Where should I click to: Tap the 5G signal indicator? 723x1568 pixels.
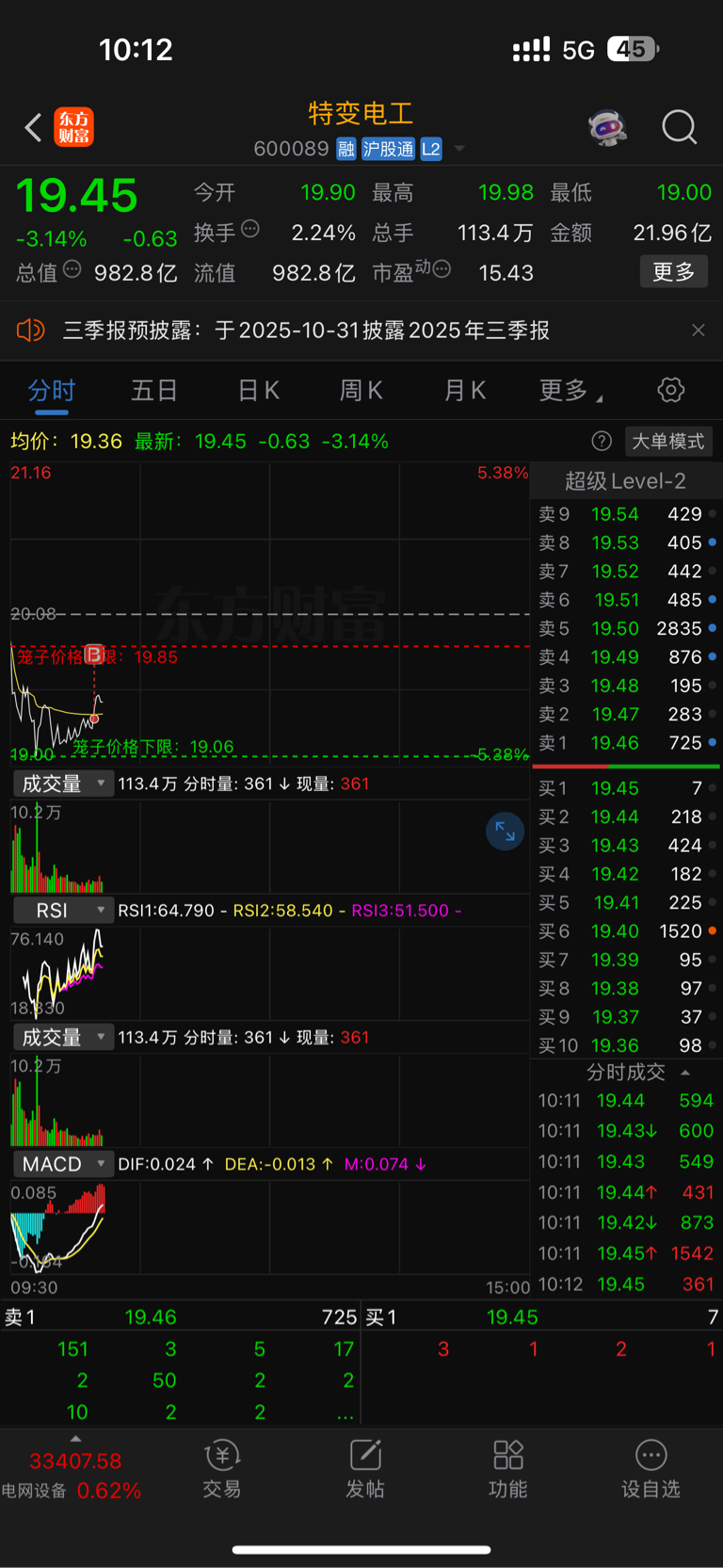tap(578, 50)
